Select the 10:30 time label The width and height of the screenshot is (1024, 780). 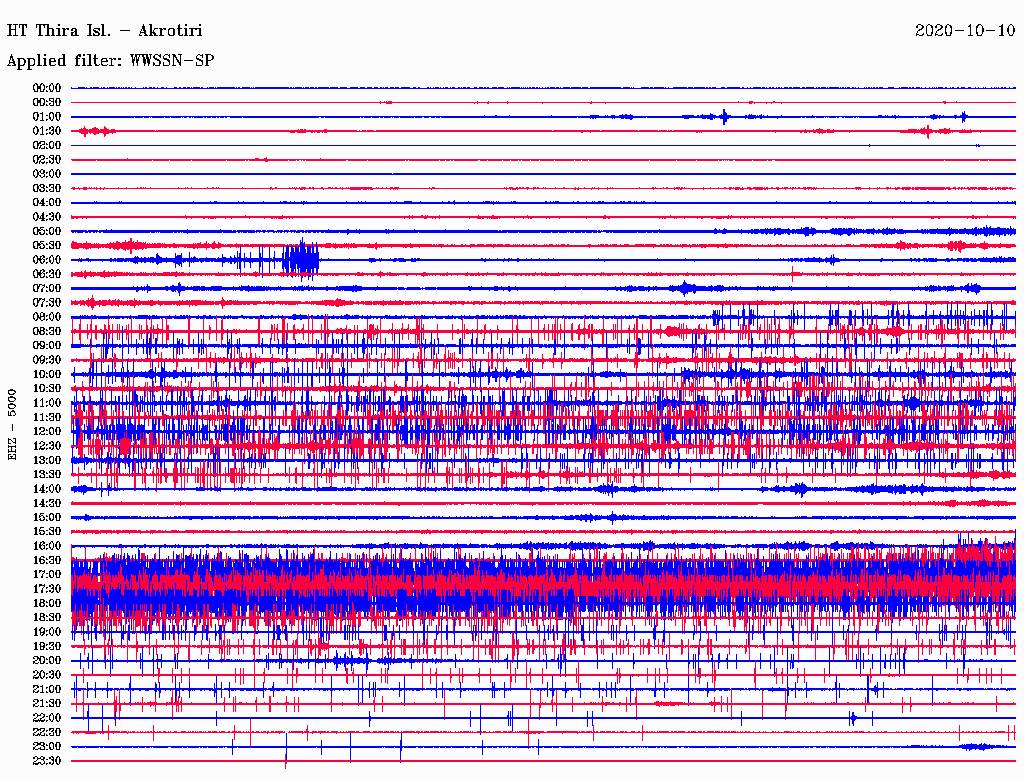pyautogui.click(x=46, y=389)
